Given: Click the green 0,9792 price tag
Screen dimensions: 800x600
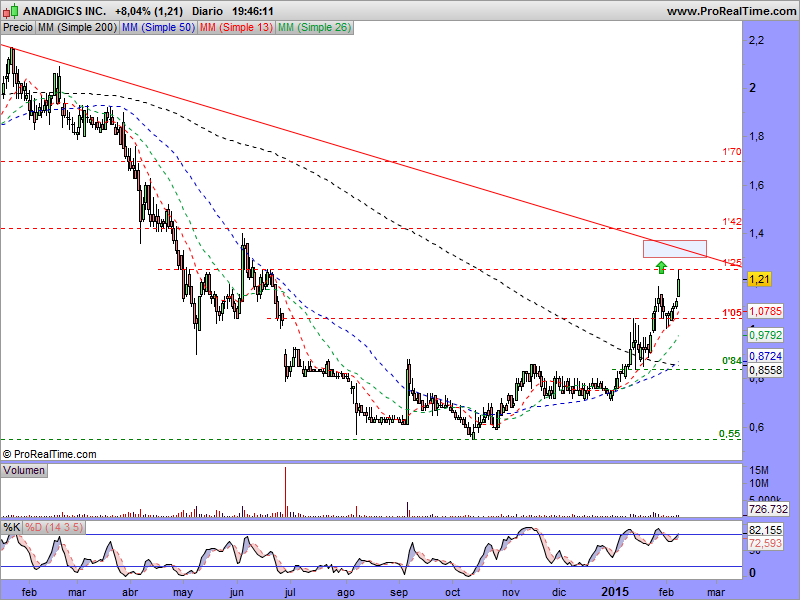Looking at the screenshot, I should pos(765,335).
